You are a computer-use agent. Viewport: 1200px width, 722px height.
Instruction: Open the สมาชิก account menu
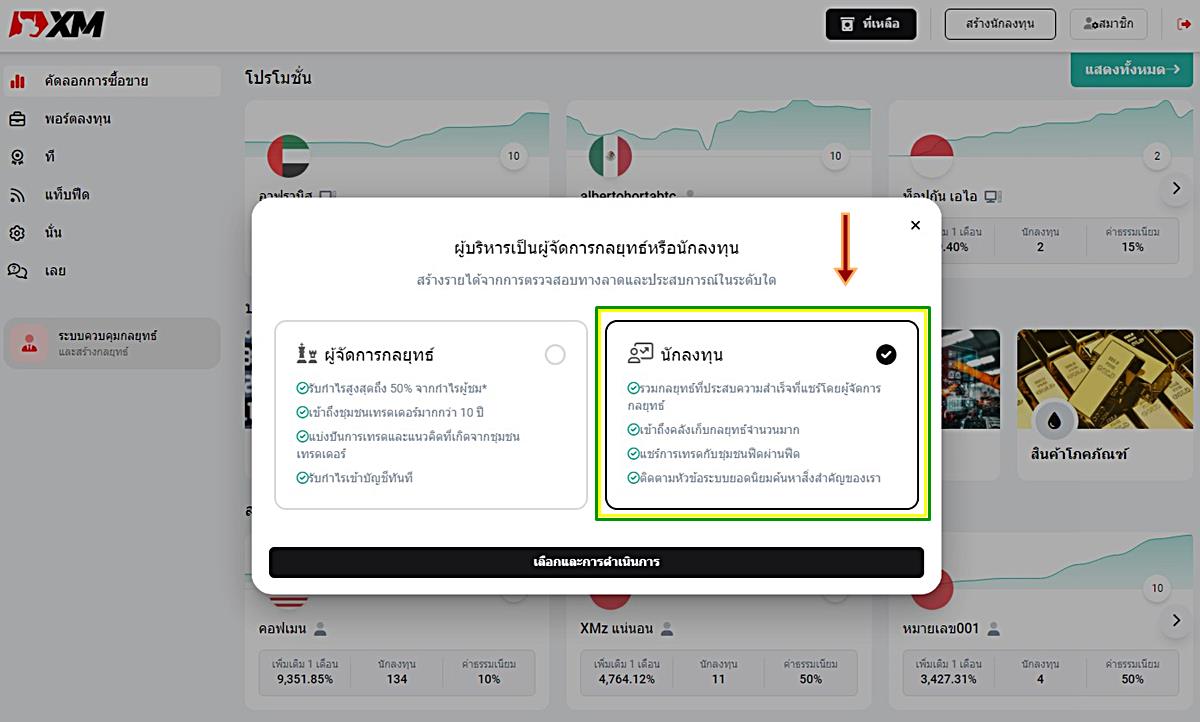tap(1108, 24)
